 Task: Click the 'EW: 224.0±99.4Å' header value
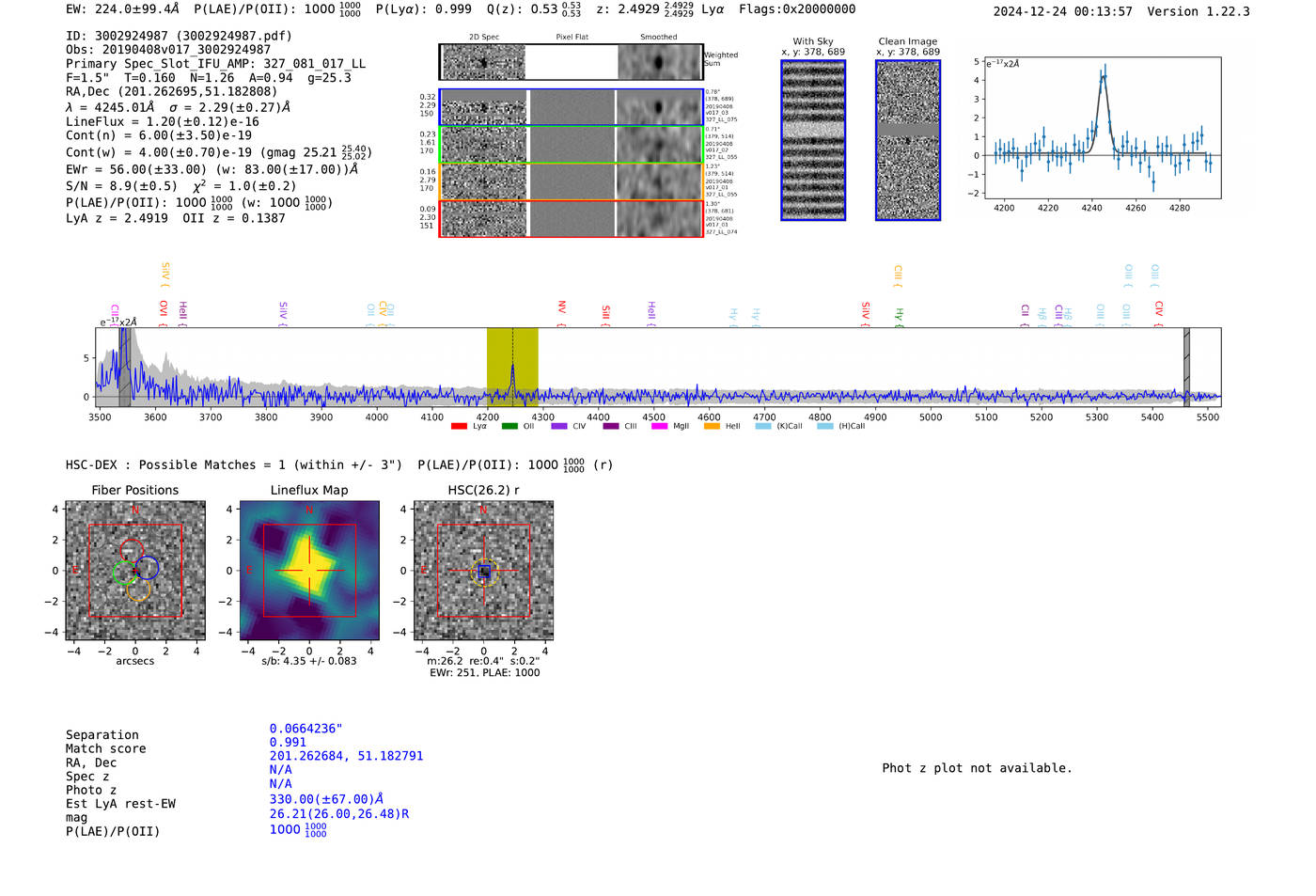point(122,9)
